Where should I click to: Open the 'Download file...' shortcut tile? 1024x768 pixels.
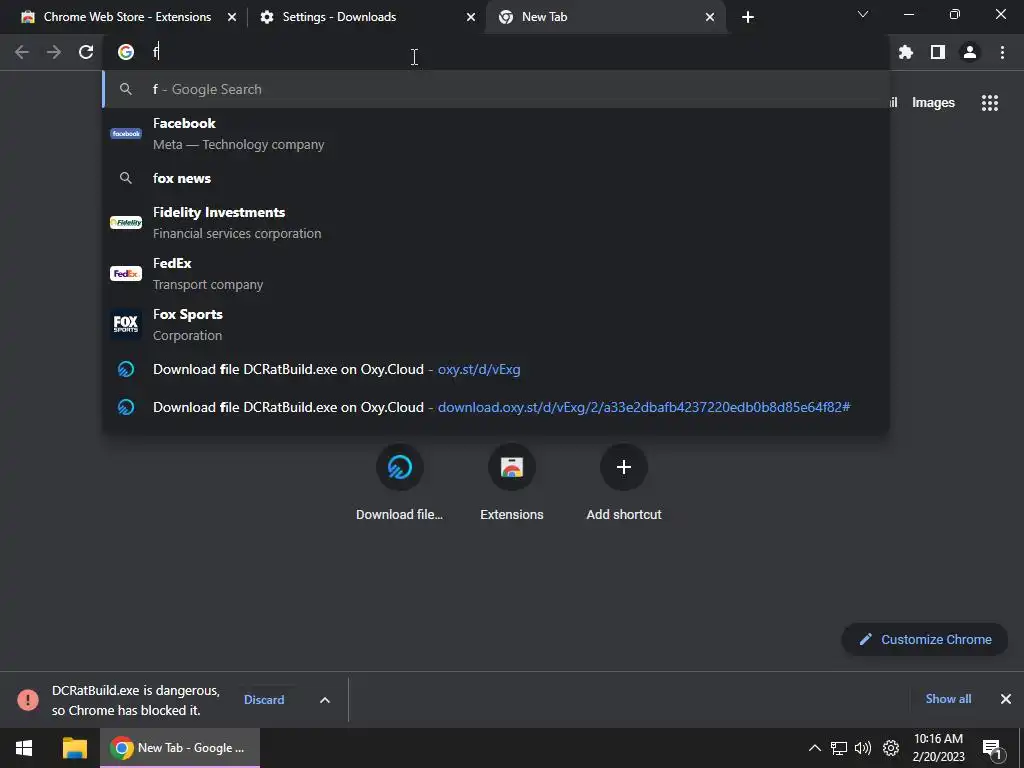(400, 483)
